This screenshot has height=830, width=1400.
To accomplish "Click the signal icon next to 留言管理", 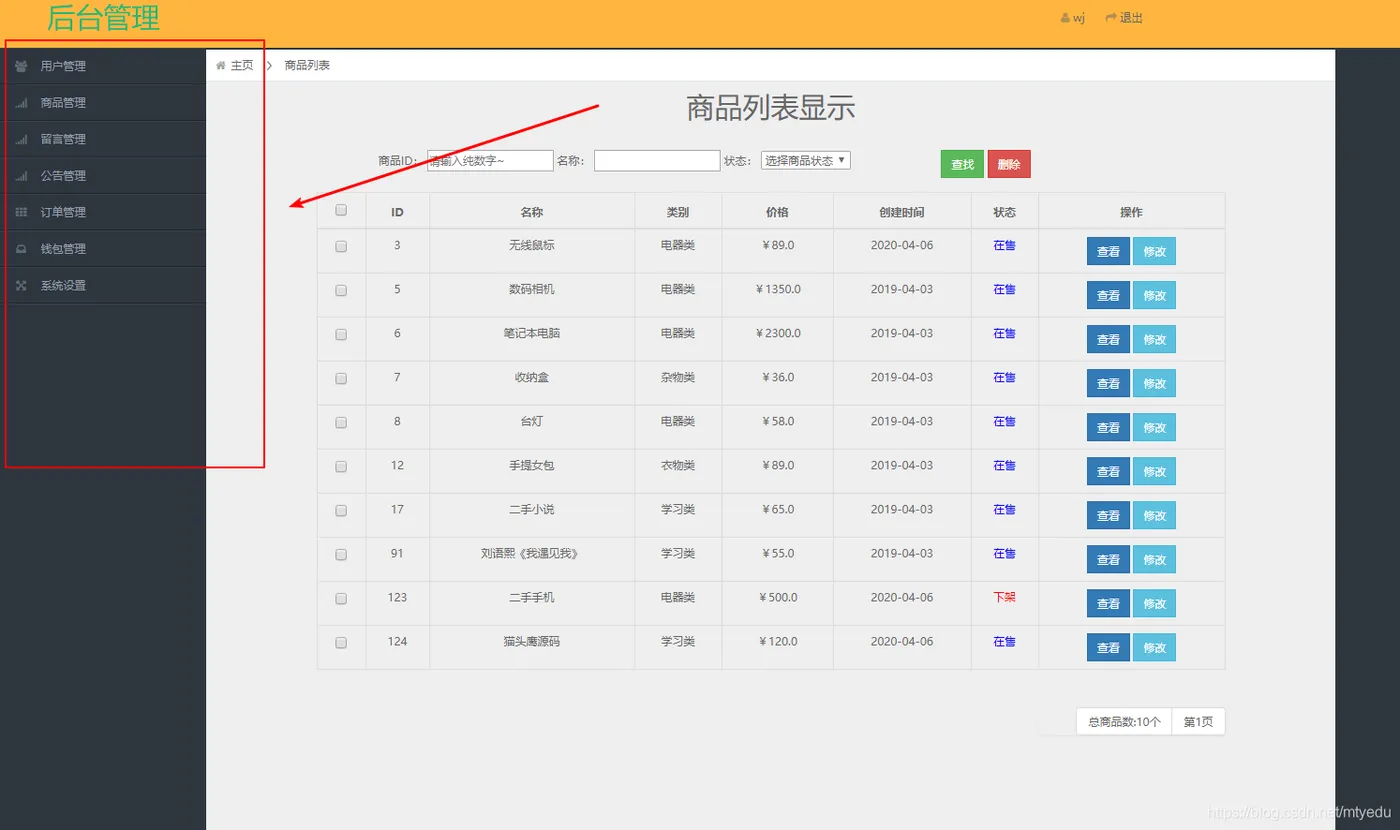I will pos(21,139).
